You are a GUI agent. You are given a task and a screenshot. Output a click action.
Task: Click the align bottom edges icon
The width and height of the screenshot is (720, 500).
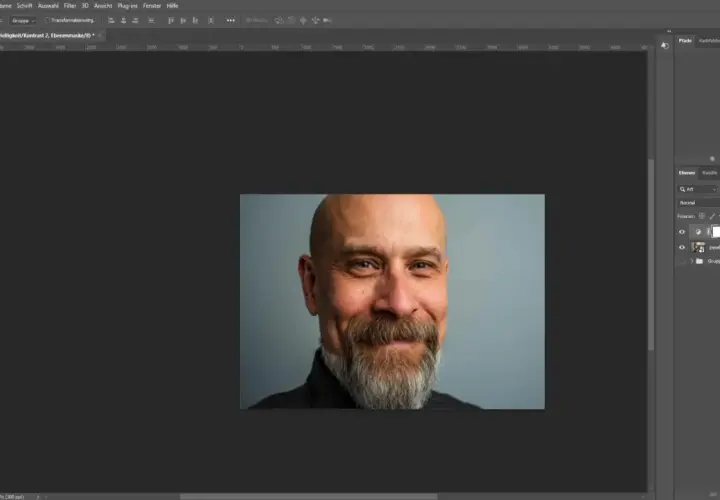[x=195, y=20]
